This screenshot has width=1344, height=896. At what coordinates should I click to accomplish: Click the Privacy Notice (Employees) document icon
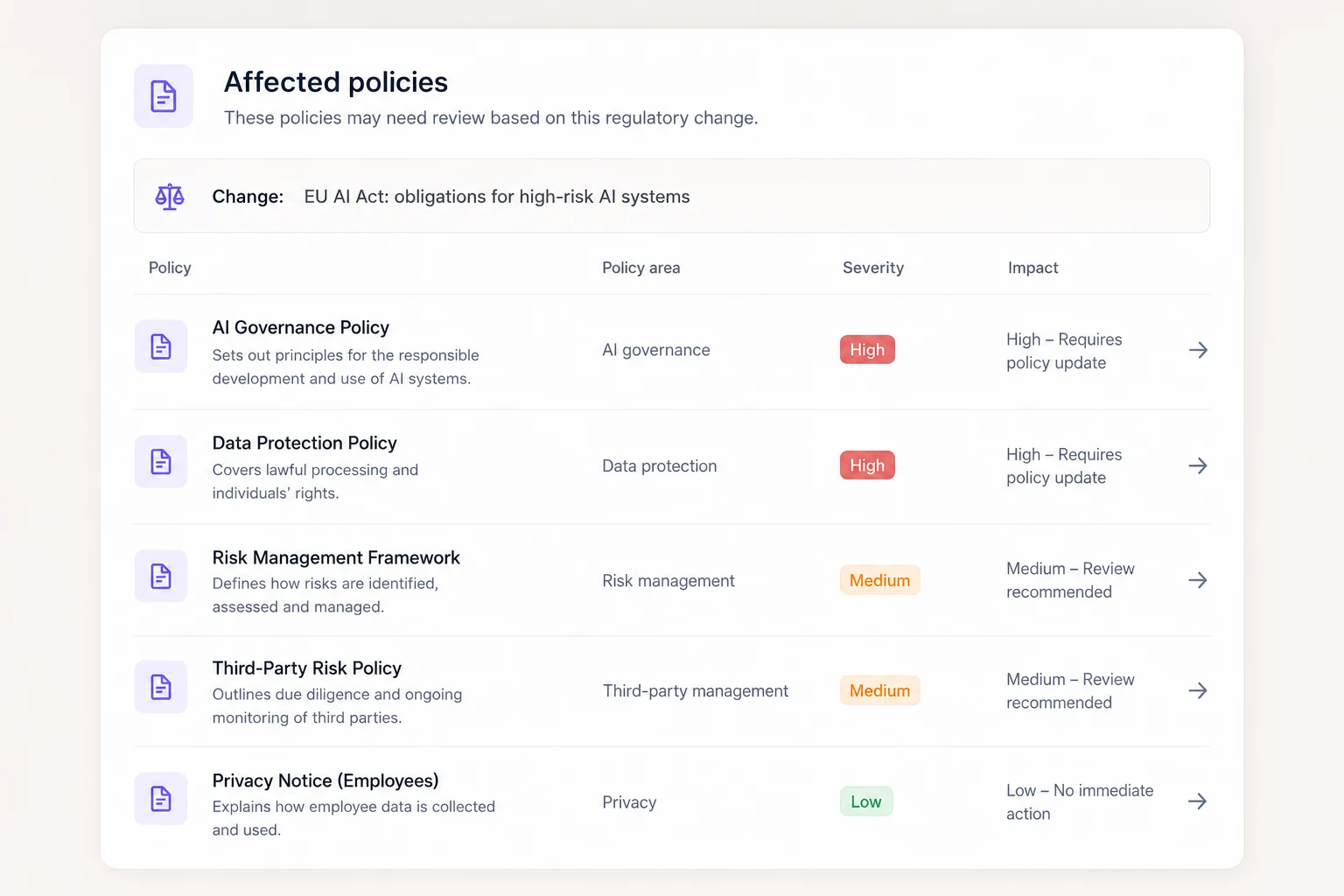tap(161, 798)
